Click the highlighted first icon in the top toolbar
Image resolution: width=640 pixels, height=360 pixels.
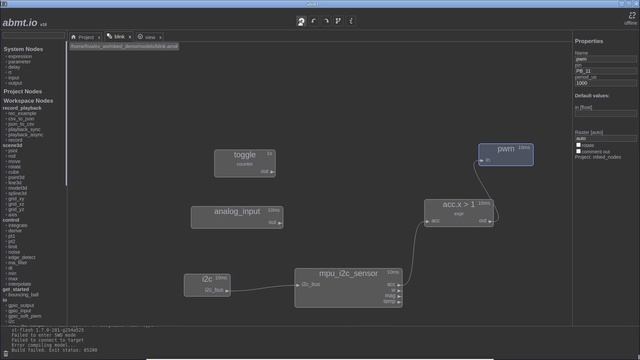(x=301, y=21)
